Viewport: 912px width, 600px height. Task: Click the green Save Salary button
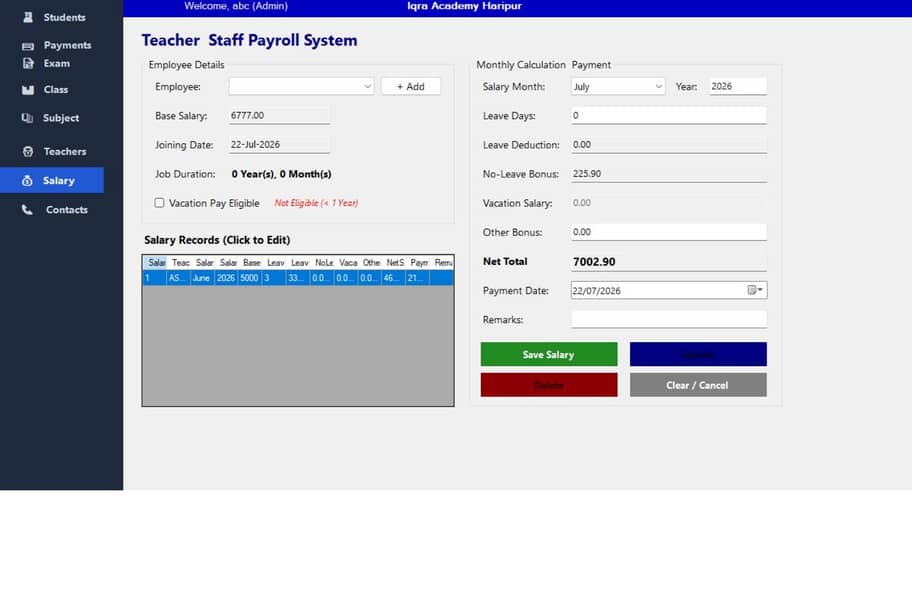(x=548, y=354)
